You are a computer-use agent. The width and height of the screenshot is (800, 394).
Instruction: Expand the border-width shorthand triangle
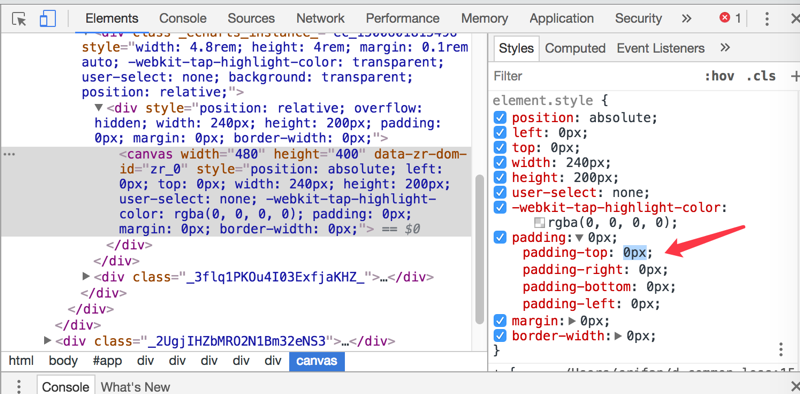point(618,335)
